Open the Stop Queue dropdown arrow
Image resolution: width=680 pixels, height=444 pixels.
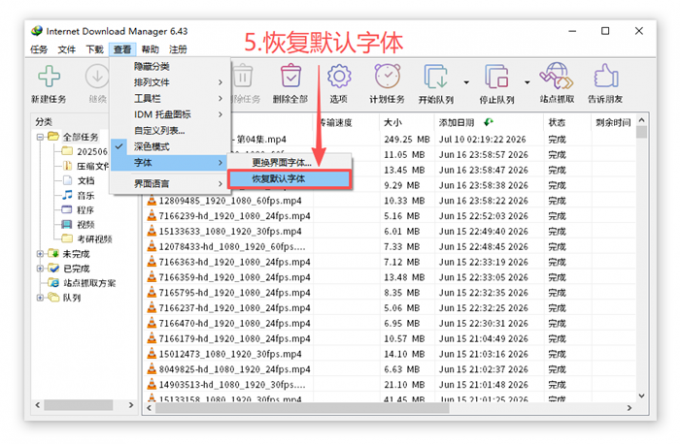pyautogui.click(x=527, y=82)
